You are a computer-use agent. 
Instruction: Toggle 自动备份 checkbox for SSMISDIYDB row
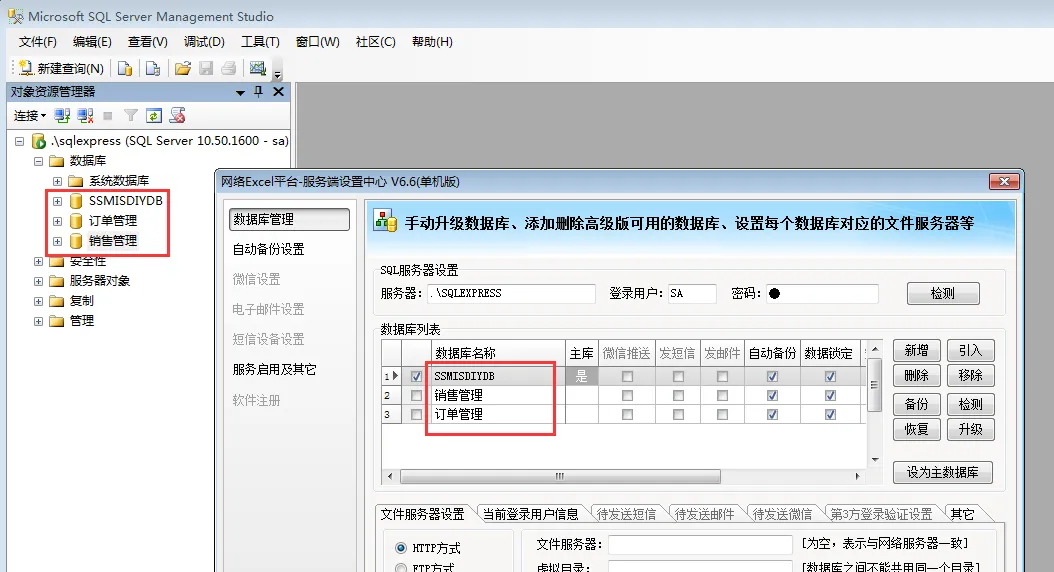coord(772,376)
